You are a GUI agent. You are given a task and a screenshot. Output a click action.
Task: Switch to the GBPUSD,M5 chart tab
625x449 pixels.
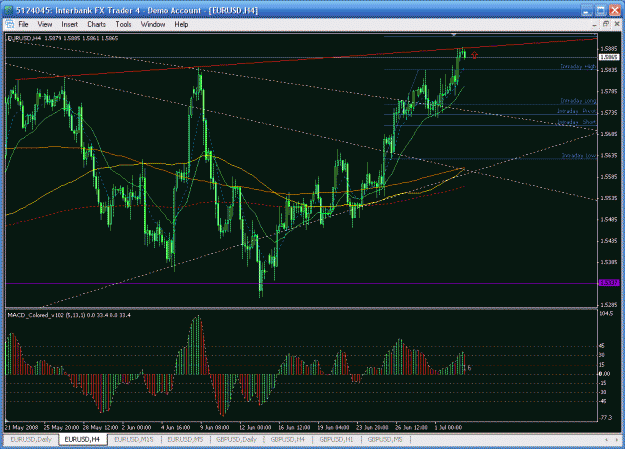pyautogui.click(x=385, y=439)
